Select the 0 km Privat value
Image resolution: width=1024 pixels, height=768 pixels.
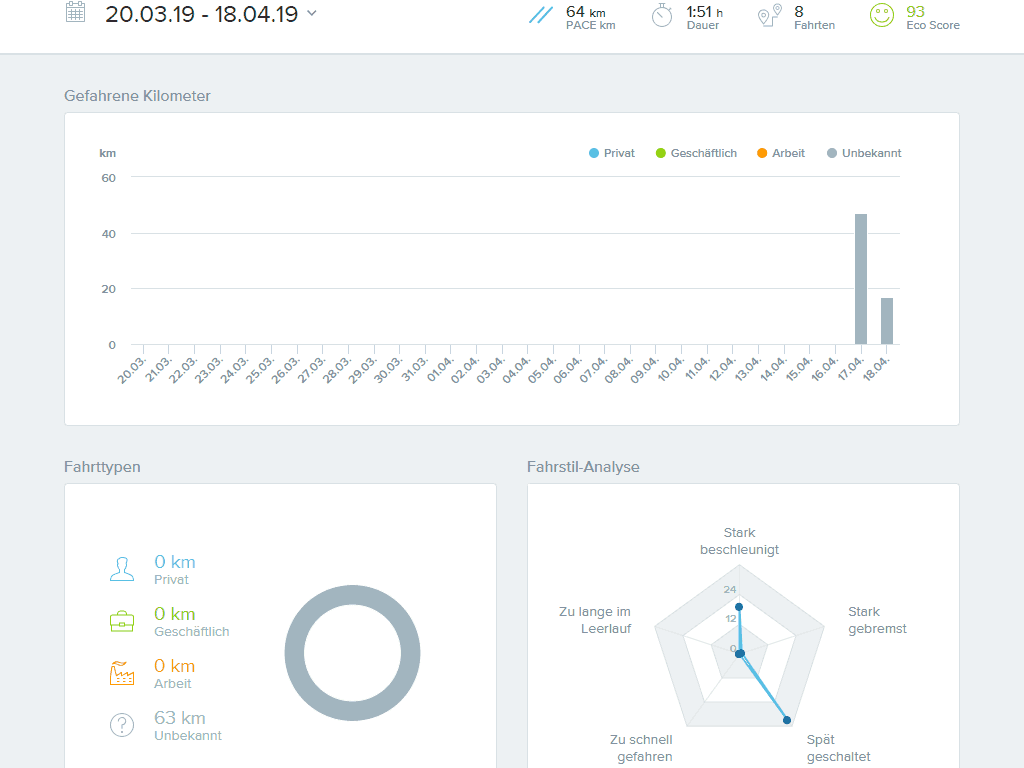click(175, 562)
